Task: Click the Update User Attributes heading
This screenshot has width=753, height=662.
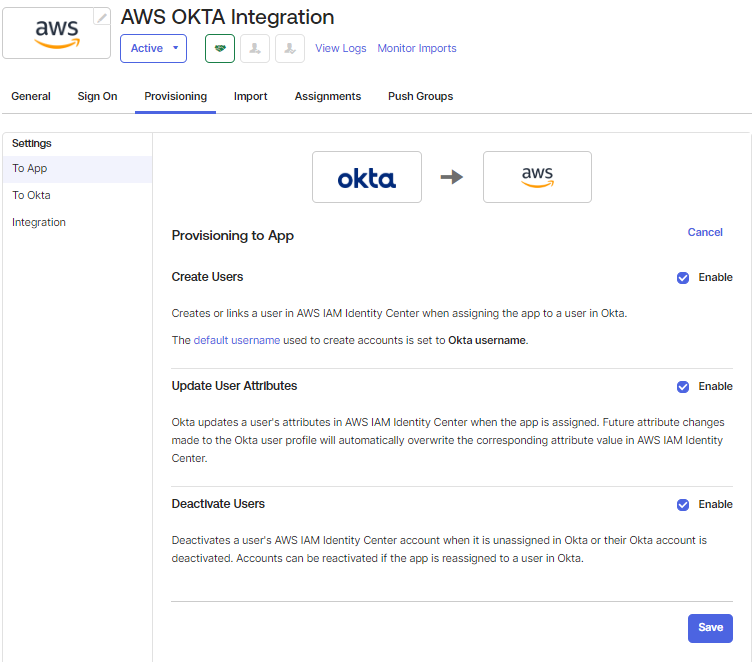Action: point(234,386)
